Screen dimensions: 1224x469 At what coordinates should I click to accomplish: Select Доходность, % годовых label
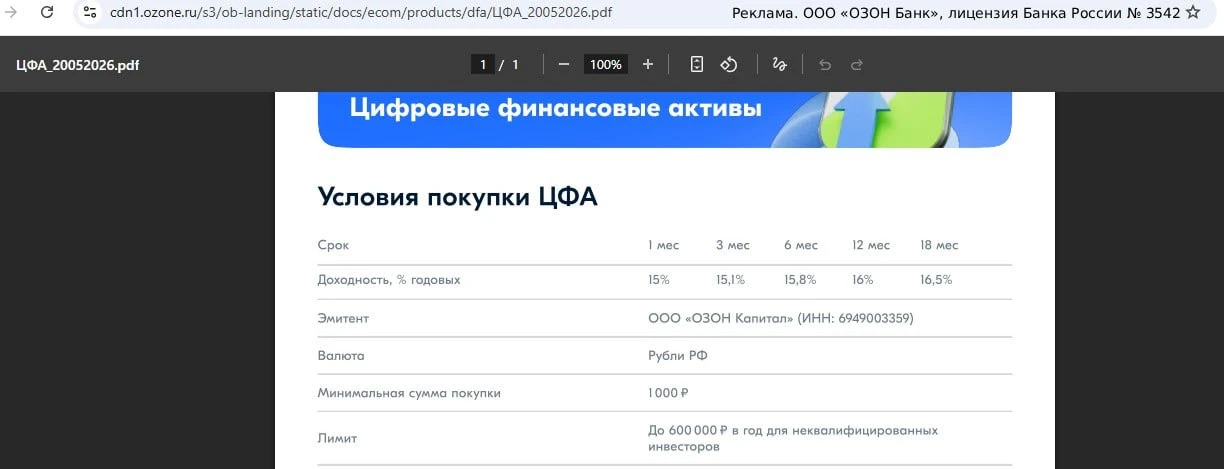click(x=389, y=280)
